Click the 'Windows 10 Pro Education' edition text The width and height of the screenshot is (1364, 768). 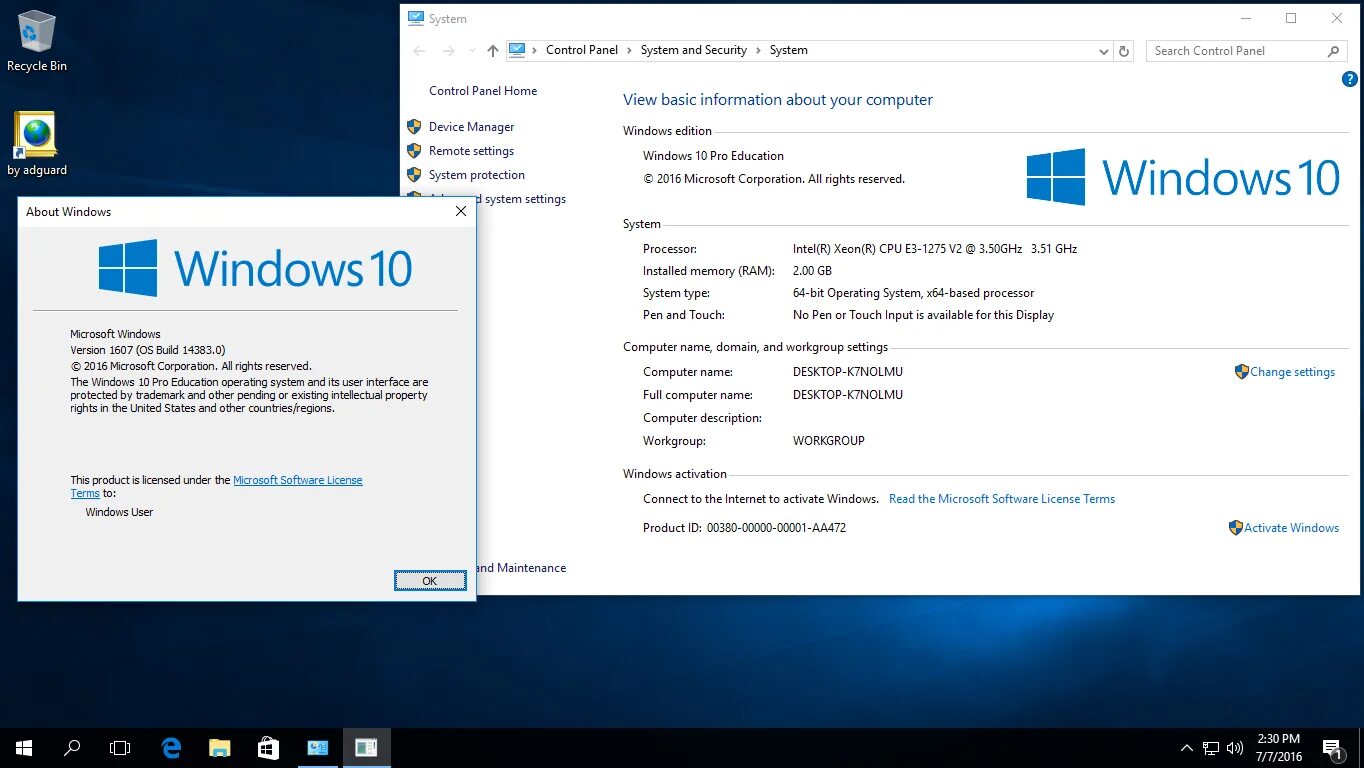[x=713, y=156]
